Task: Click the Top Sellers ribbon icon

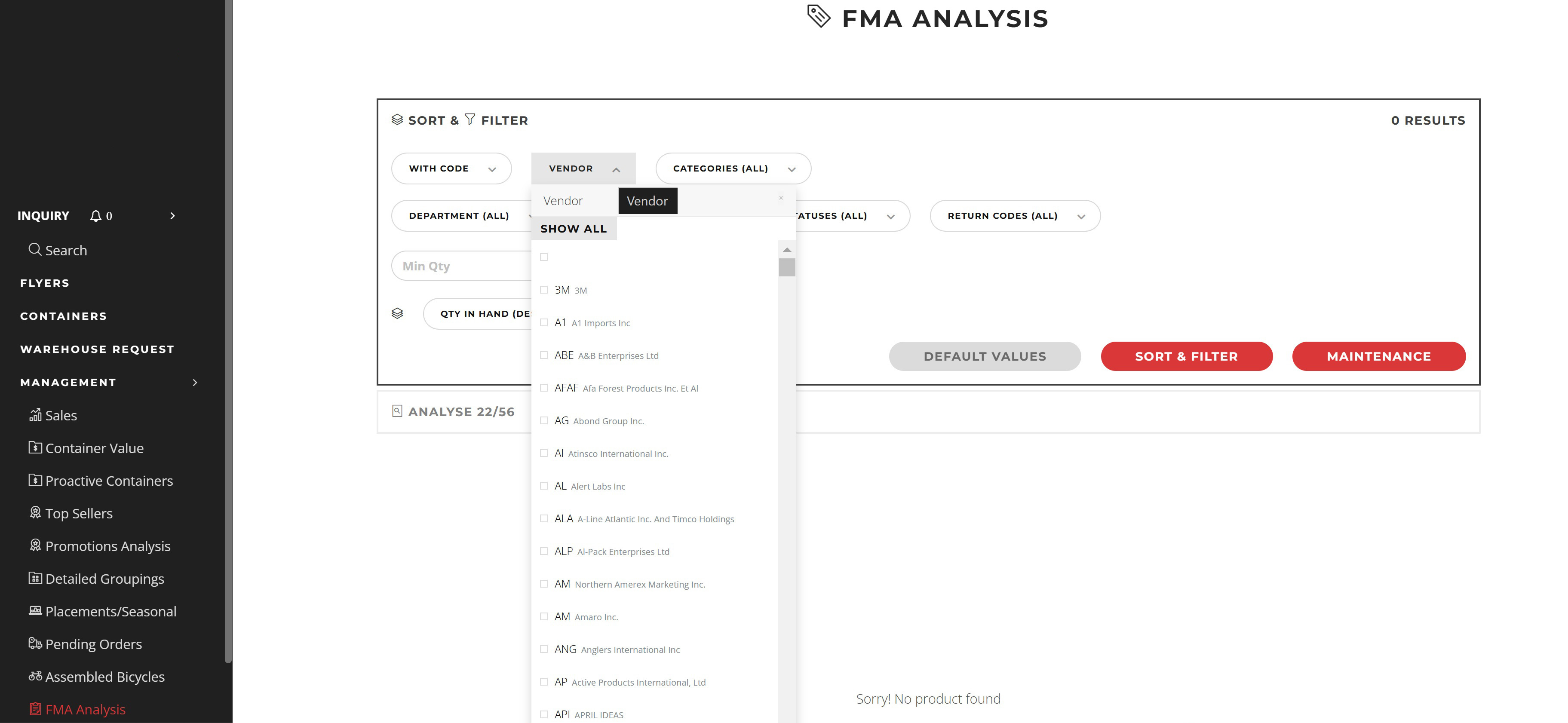Action: (x=35, y=512)
